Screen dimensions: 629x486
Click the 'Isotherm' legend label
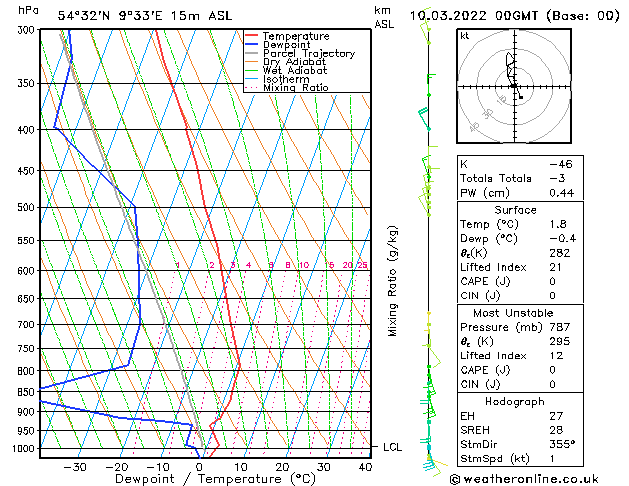click(286, 79)
